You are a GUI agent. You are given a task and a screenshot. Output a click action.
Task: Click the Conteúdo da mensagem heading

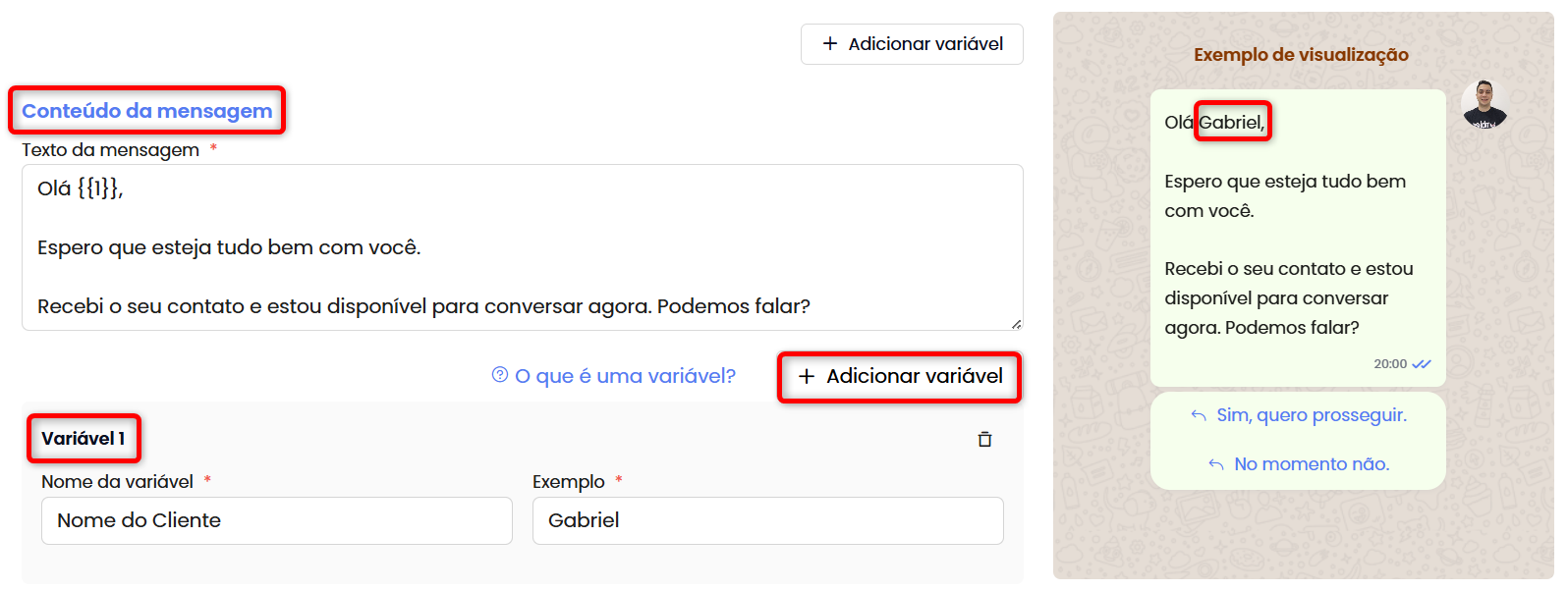[145, 110]
